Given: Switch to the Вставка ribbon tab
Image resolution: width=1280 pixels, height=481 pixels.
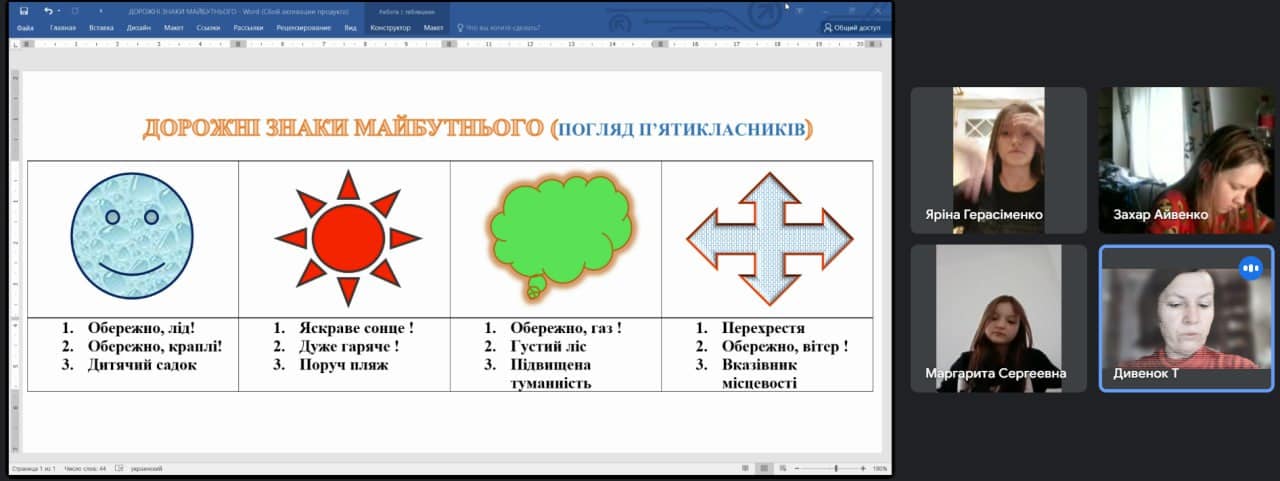Looking at the screenshot, I should (x=101, y=28).
